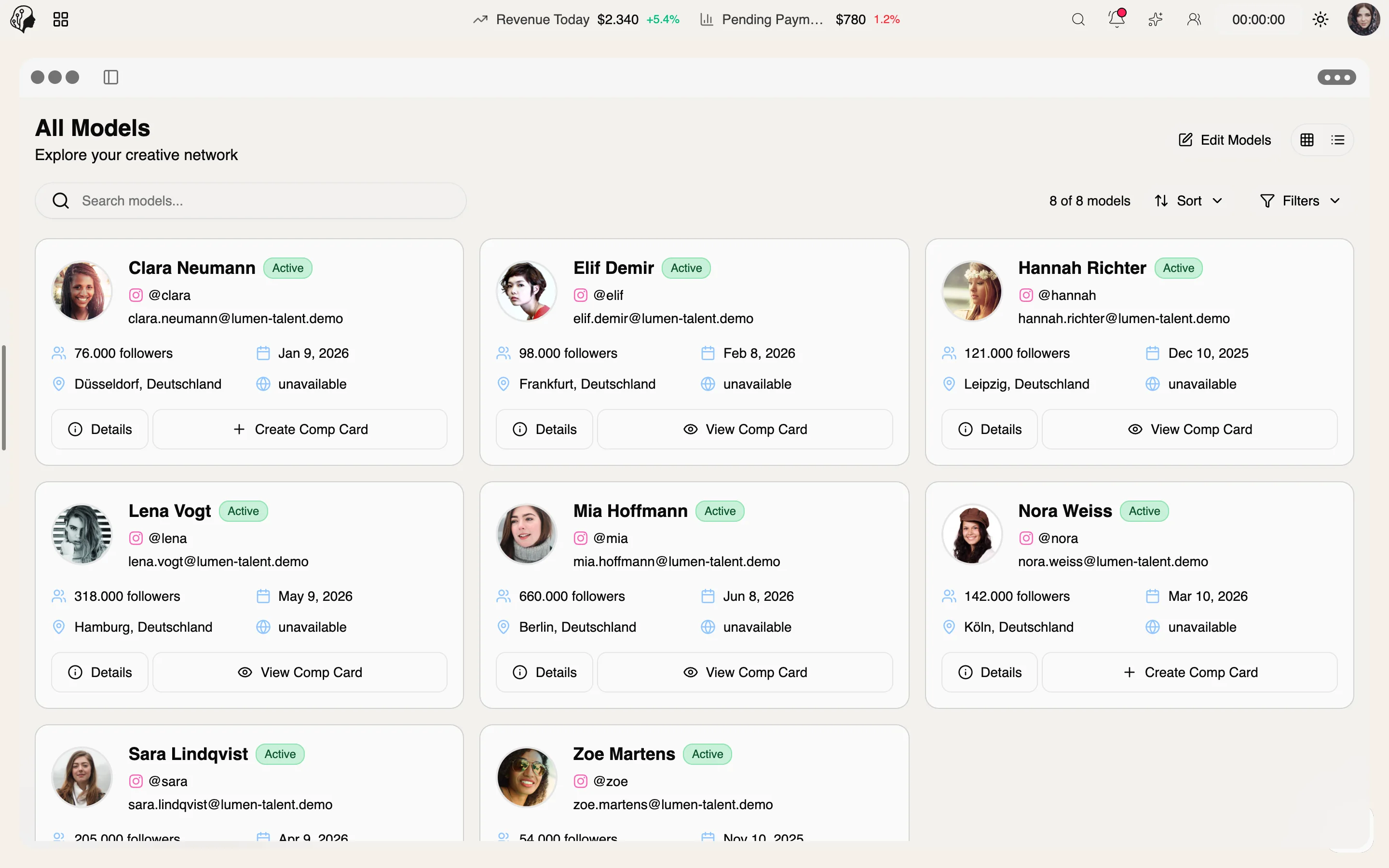Switch to list view
Viewport: 1389px width, 868px height.
pos(1337,139)
